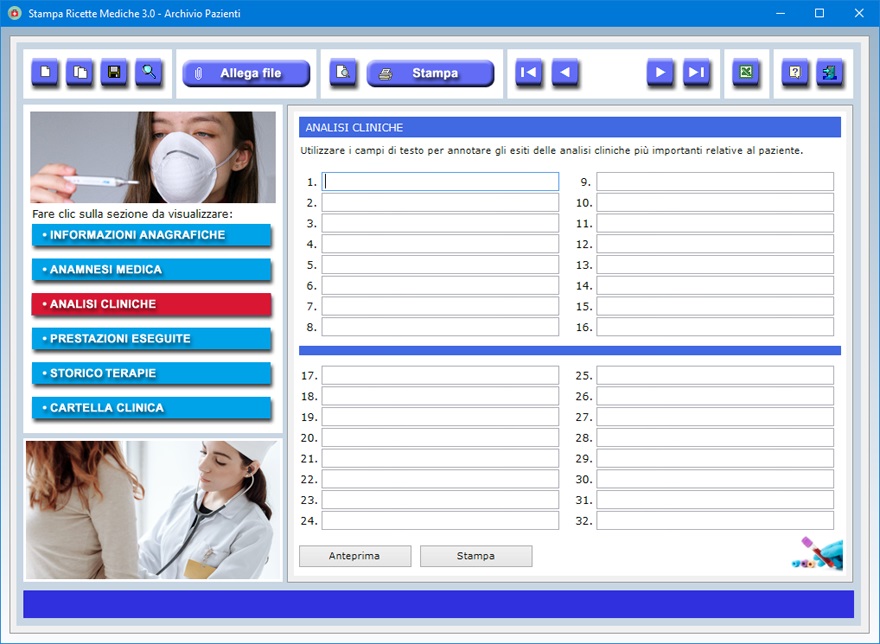Select the Analisi Cliniche section
880x644 pixels.
pyautogui.click(x=152, y=304)
